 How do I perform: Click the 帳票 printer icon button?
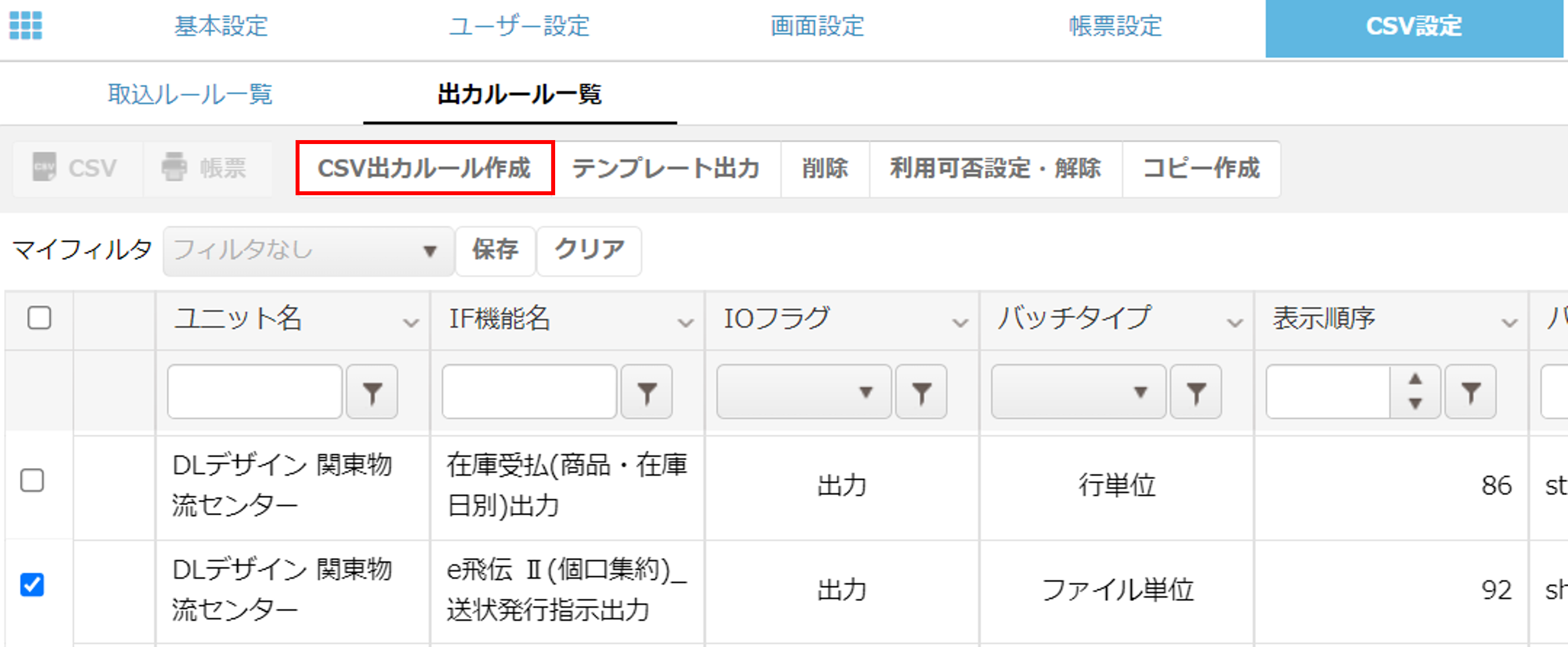(207, 168)
